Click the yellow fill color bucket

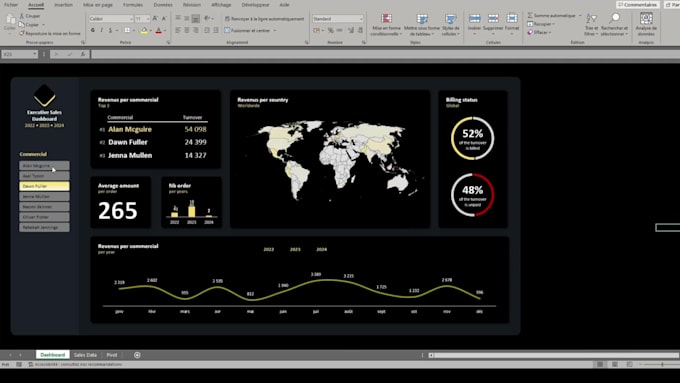pyautogui.click(x=144, y=30)
